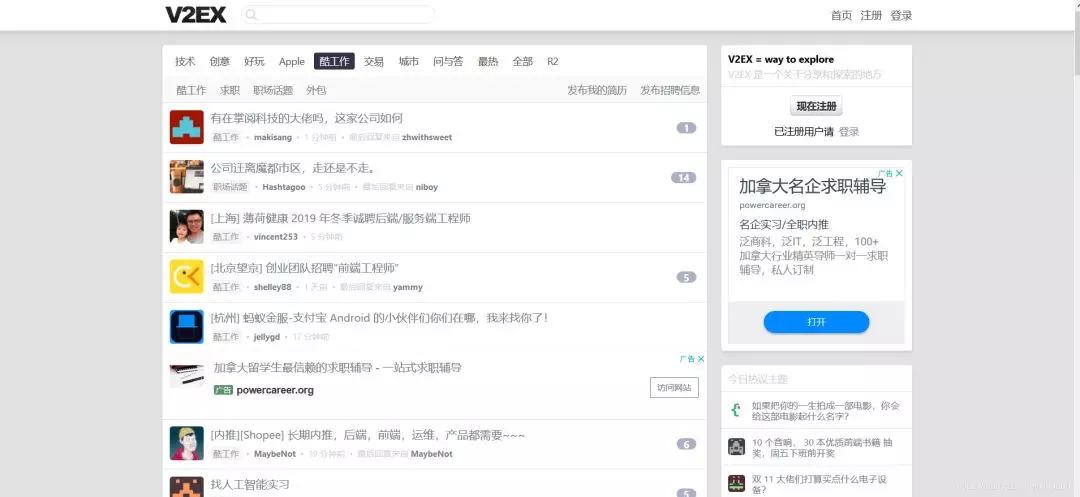
Task: Click 访问网站 button on inline ad
Action: click(x=674, y=388)
